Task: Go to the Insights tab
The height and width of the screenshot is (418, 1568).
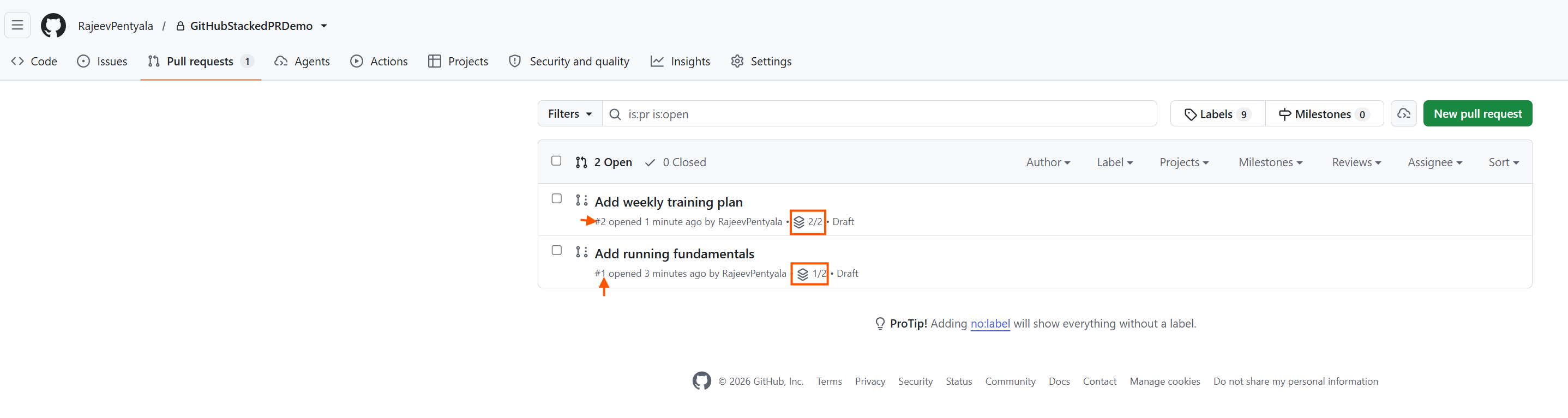Action: [680, 62]
